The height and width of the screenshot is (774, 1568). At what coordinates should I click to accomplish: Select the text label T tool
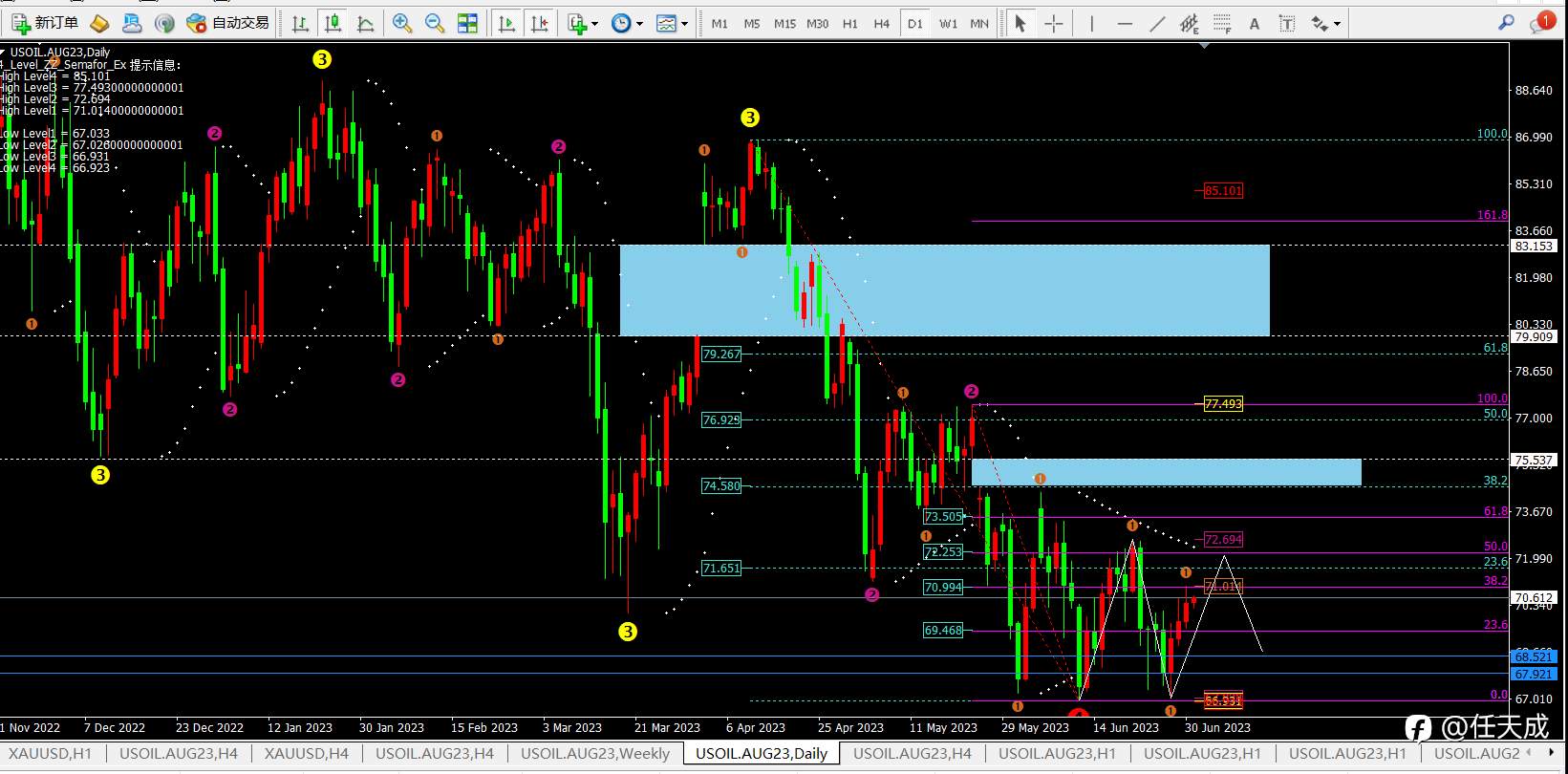[x=1287, y=23]
